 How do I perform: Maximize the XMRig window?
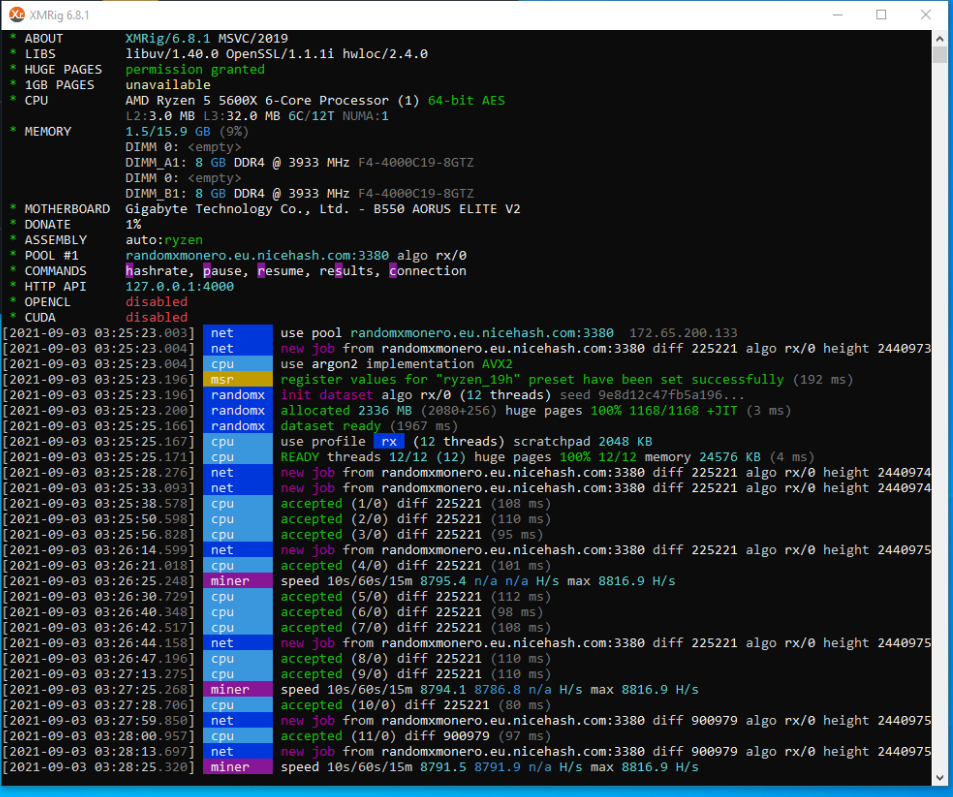(881, 15)
